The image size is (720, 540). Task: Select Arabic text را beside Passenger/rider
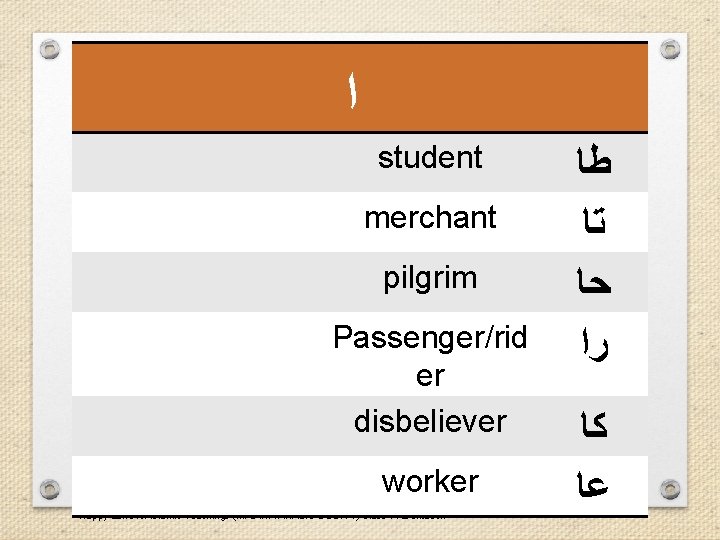[x=598, y=346]
